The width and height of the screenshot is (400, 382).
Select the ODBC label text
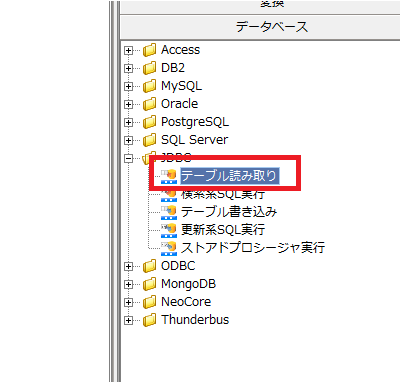178,266
